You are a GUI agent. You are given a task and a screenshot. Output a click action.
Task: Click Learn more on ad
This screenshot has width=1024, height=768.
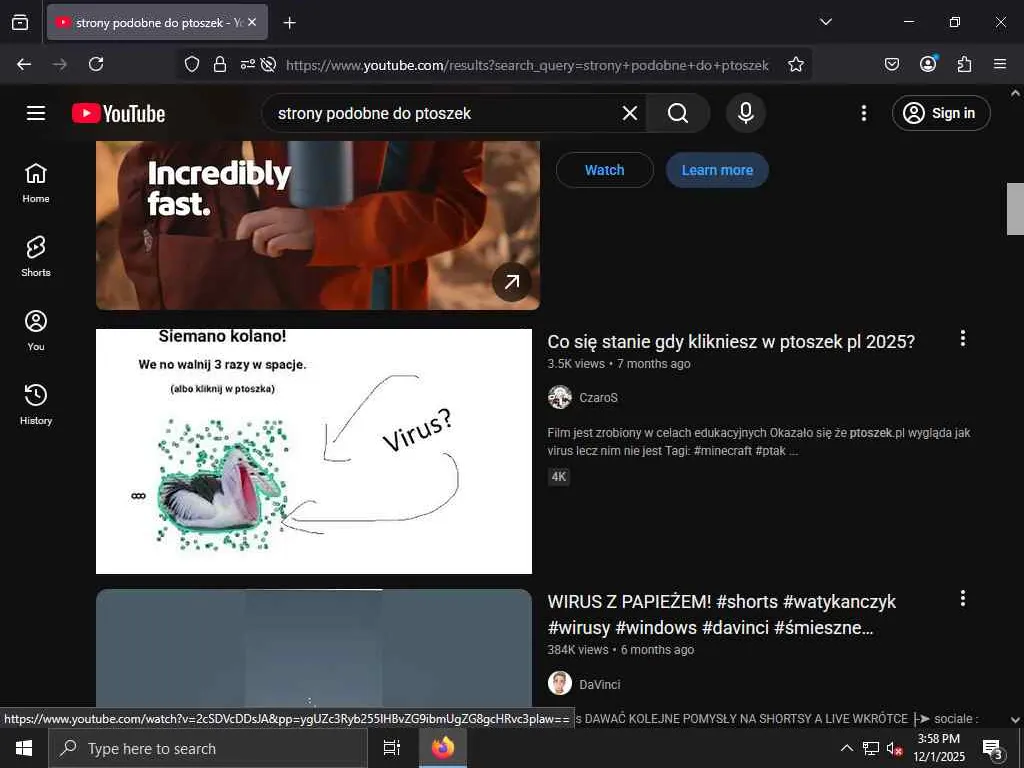[x=717, y=170]
